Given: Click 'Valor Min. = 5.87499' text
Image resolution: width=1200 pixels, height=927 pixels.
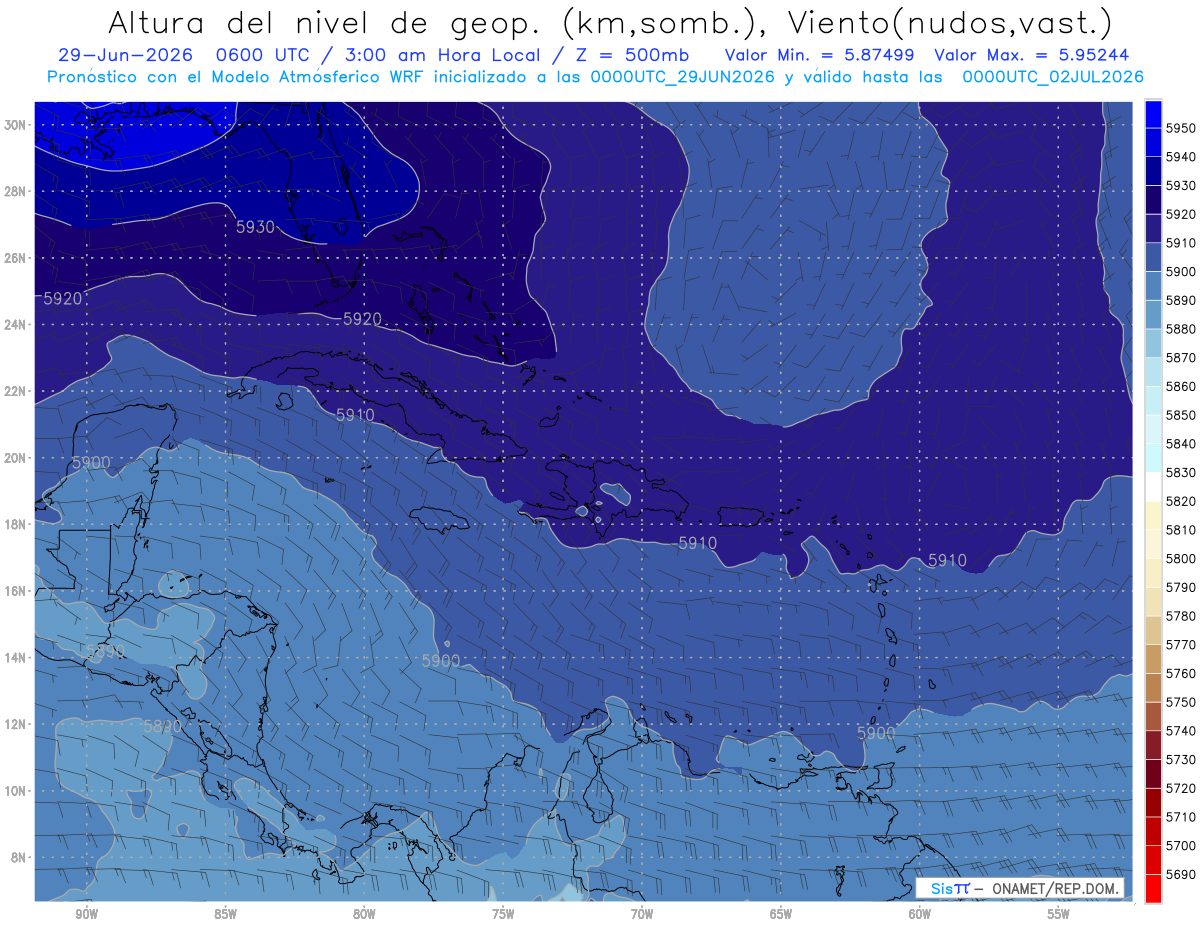Looking at the screenshot, I should [x=819, y=55].
